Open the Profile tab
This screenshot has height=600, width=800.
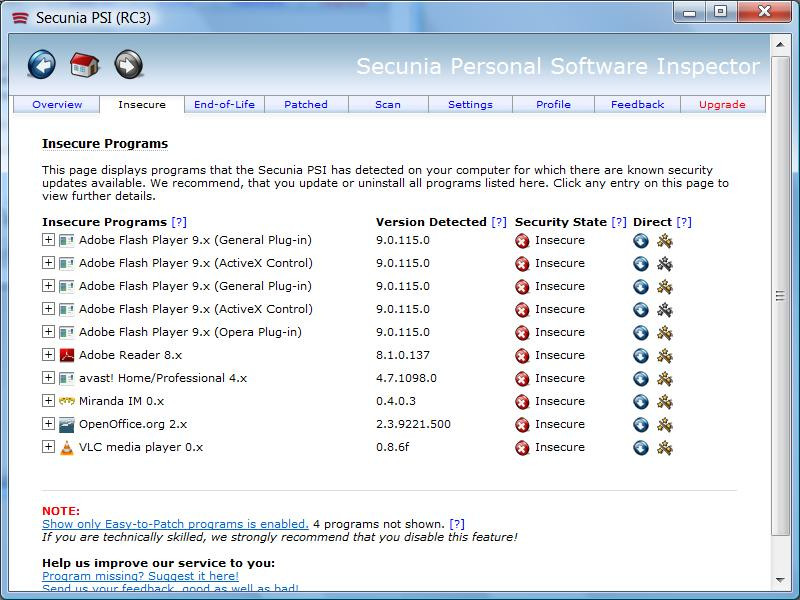[554, 104]
